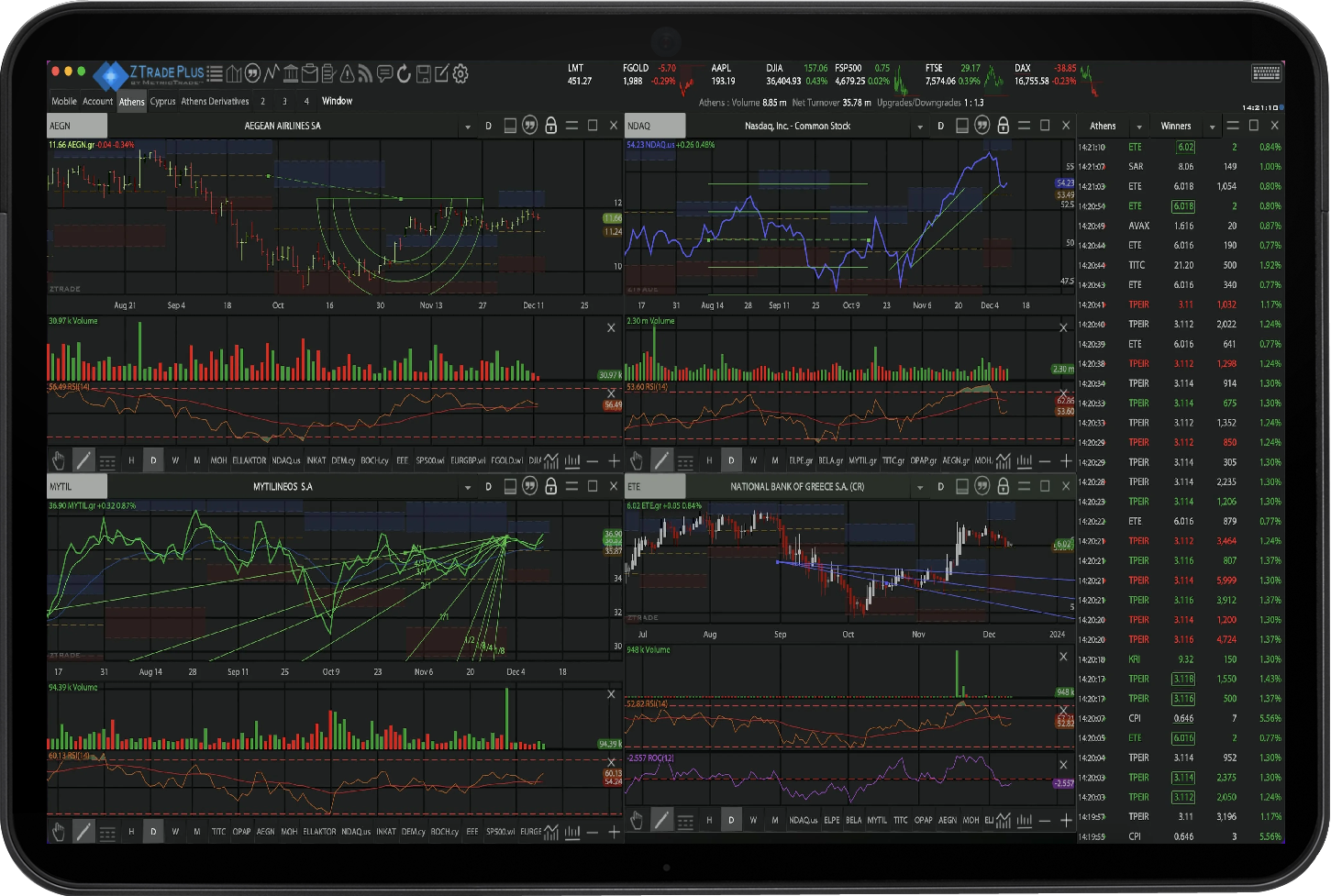Open the order notepad icon in the main toolbar
Image resolution: width=1331 pixels, height=896 pixels.
click(x=328, y=73)
